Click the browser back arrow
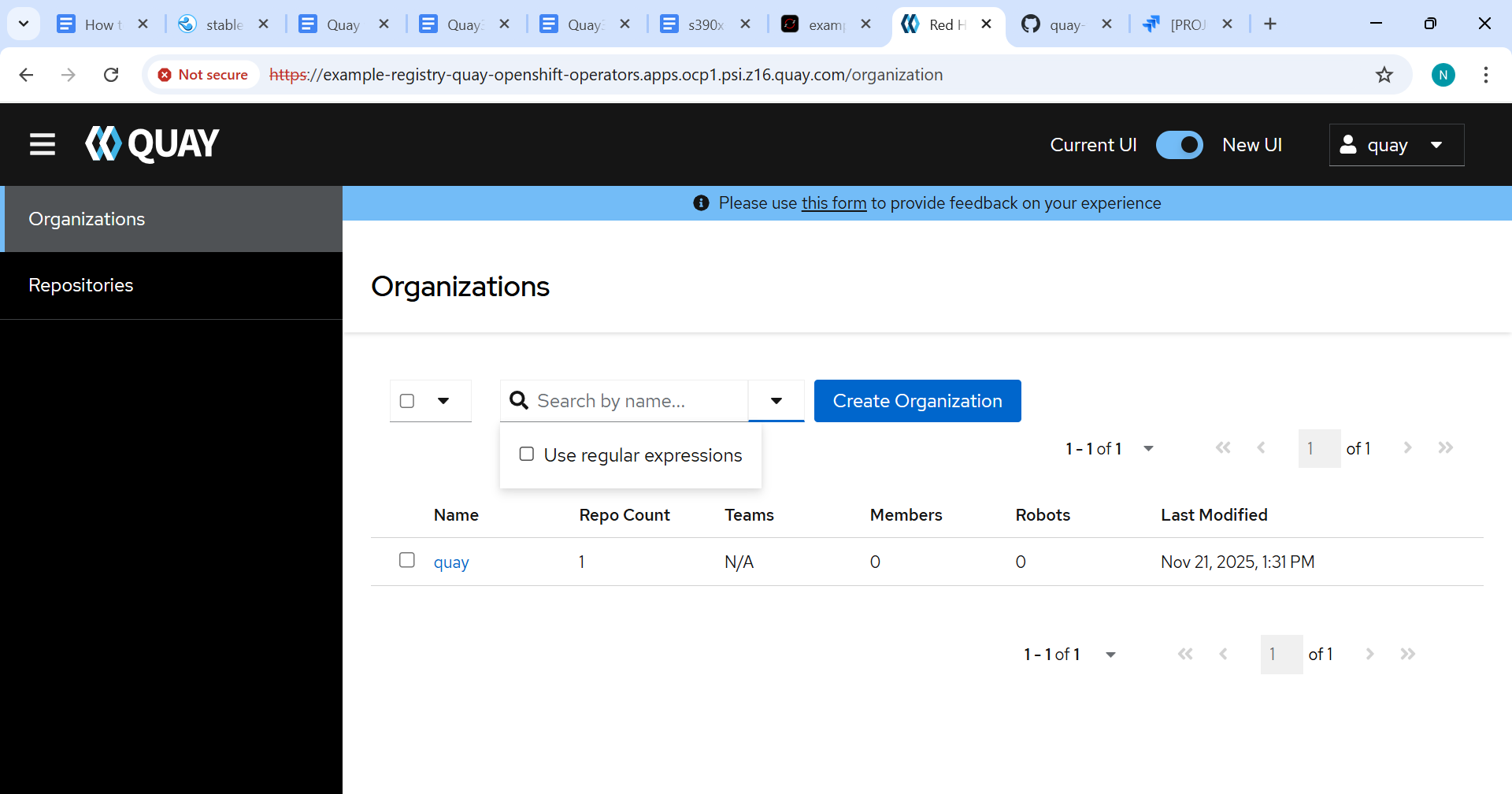1512x794 pixels. click(26, 75)
